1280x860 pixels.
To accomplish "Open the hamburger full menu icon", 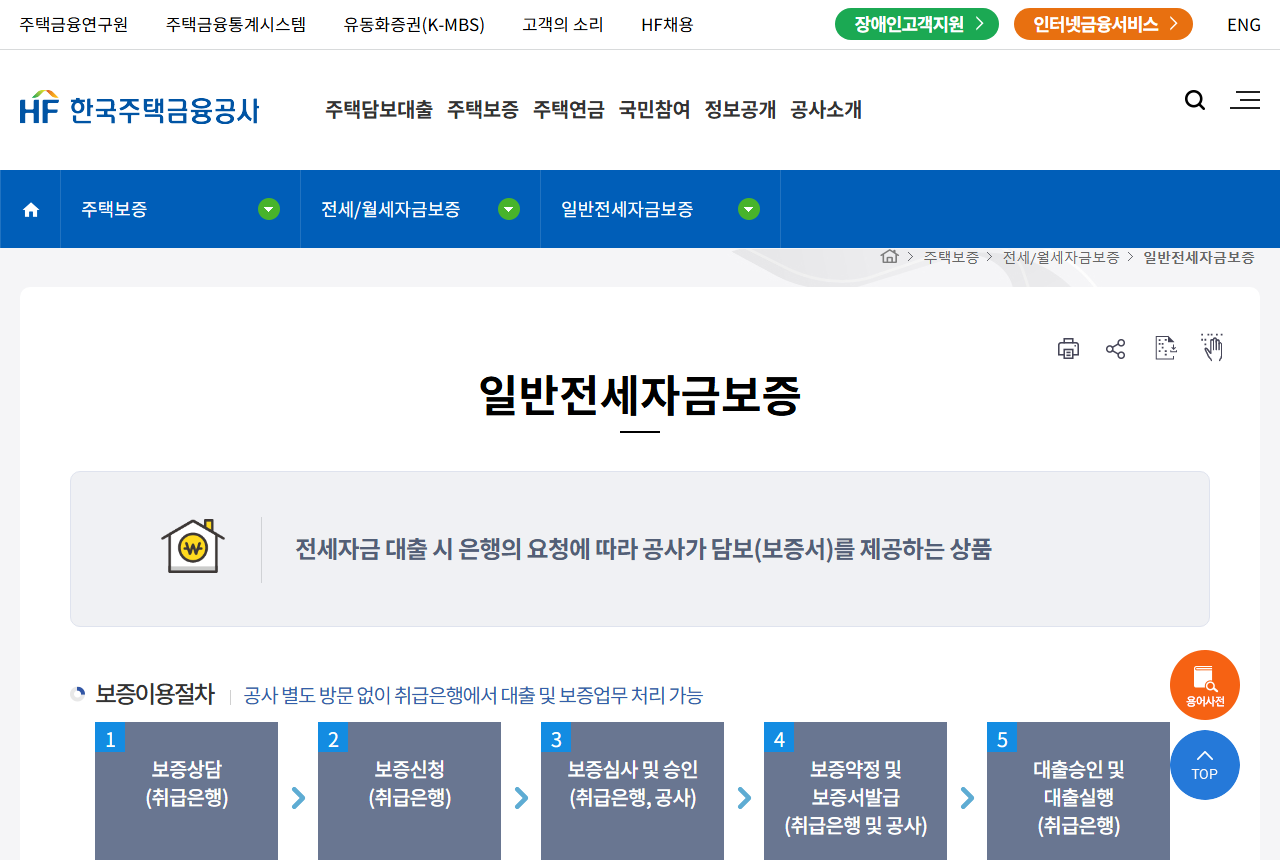I will pyautogui.click(x=1245, y=100).
